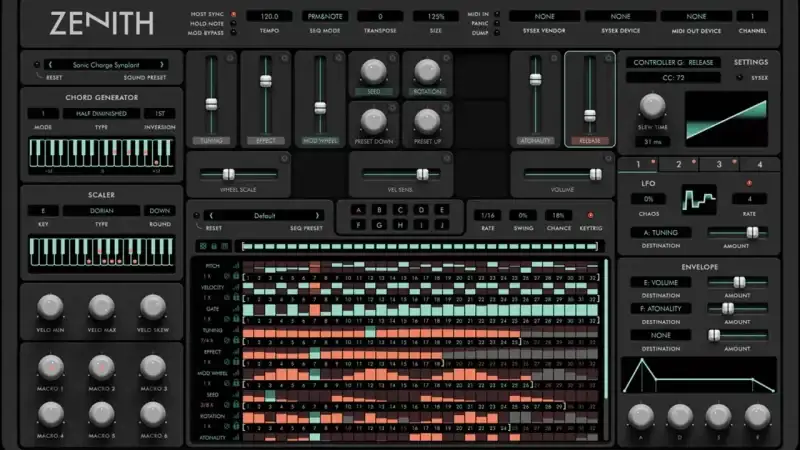Toggle the Sysex setting switch
Viewport: 800px width, 450px height.
pyautogui.click(x=739, y=78)
